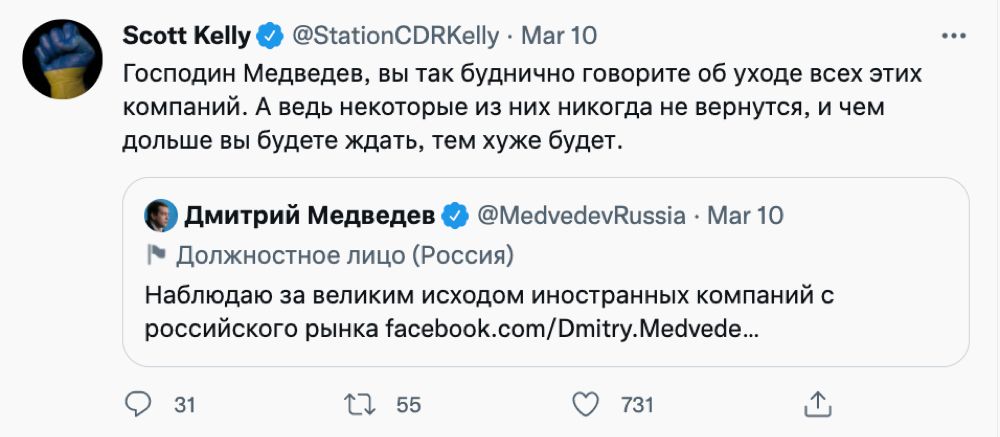Click the reply speech bubble icon
The image size is (1000, 437).
139,403
